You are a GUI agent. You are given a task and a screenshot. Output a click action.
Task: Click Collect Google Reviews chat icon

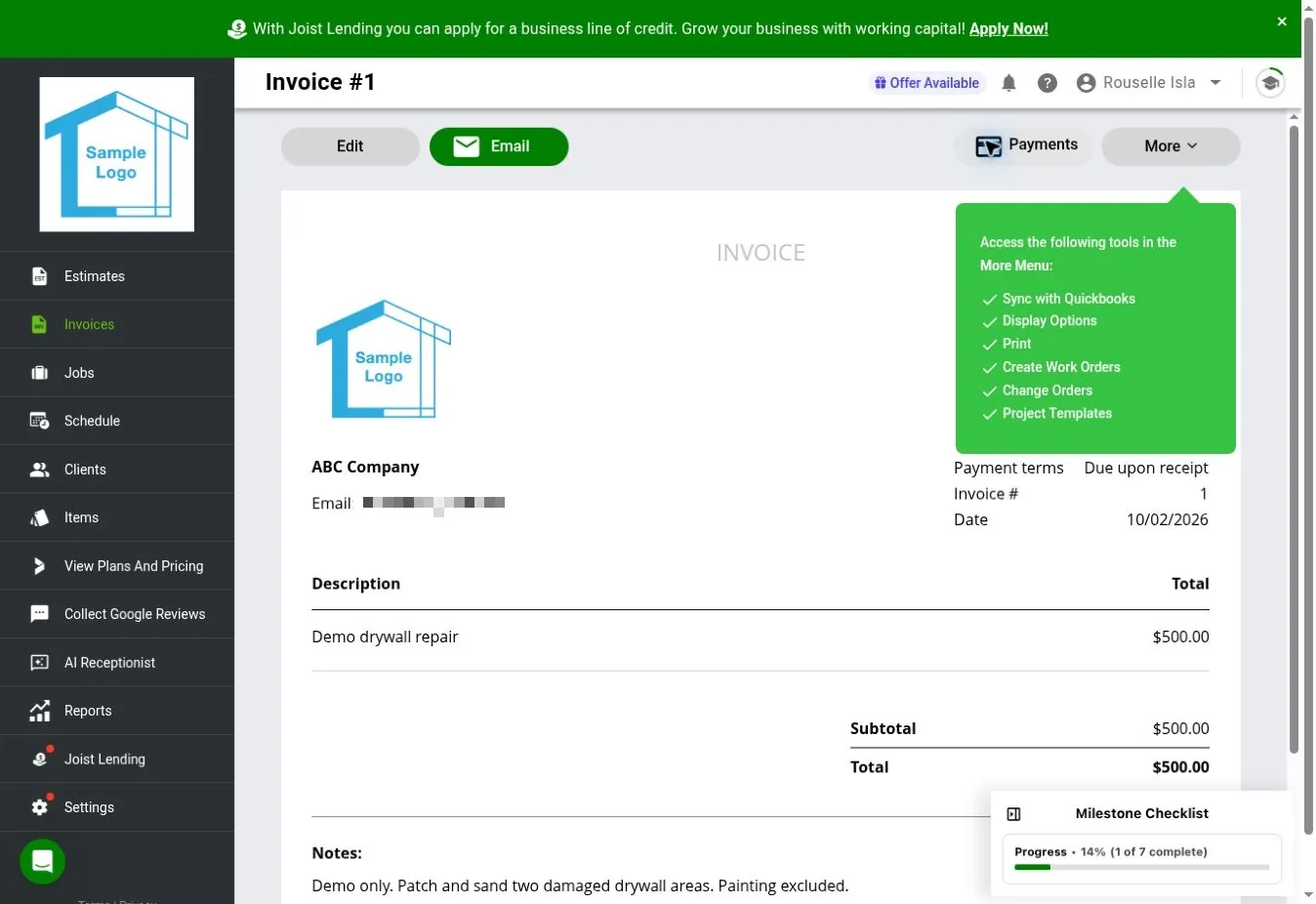coord(39,614)
